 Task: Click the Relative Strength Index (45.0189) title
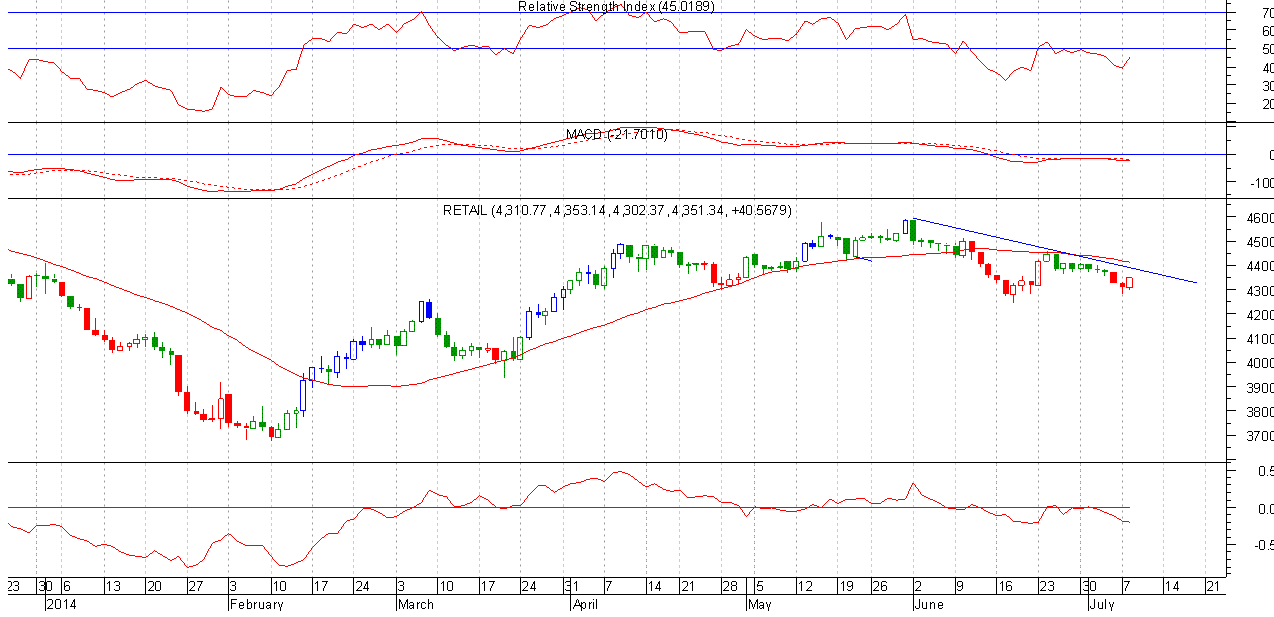click(616, 7)
